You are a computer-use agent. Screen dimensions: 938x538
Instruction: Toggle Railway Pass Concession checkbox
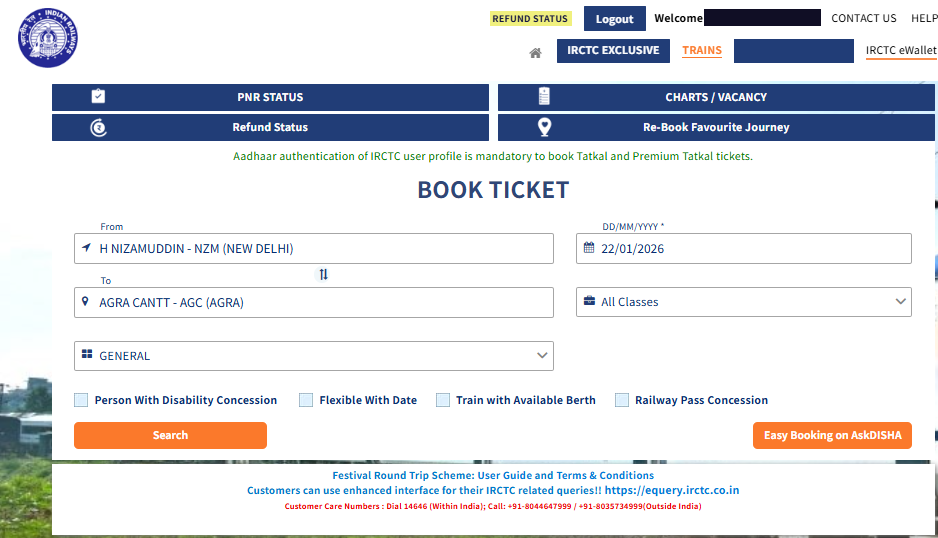click(622, 400)
